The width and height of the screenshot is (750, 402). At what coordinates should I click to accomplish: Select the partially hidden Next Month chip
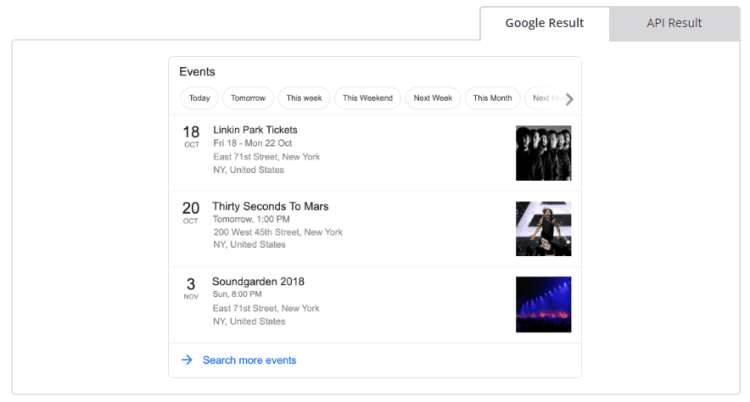541,98
